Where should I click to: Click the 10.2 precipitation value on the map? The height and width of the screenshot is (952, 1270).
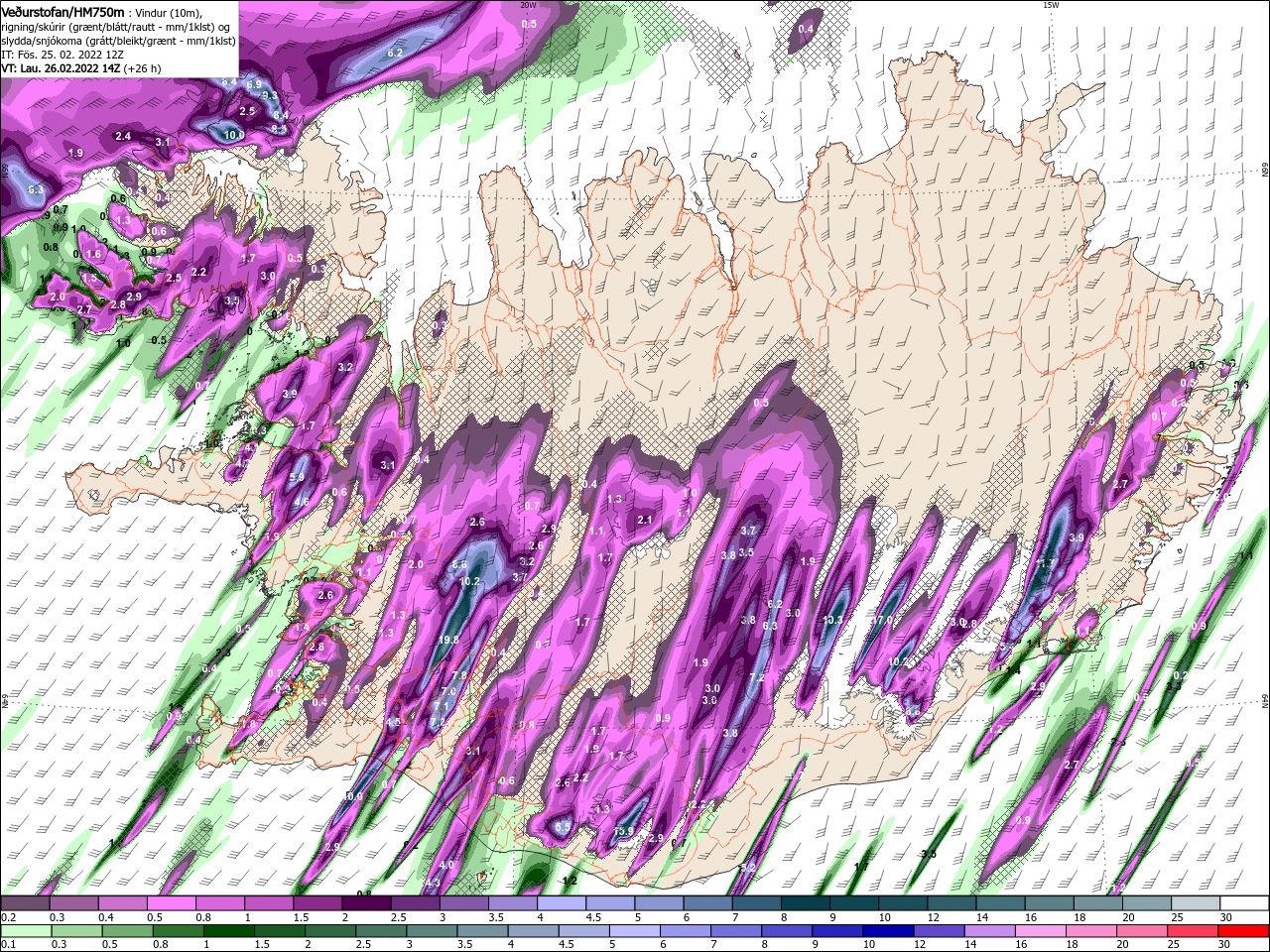470,581
